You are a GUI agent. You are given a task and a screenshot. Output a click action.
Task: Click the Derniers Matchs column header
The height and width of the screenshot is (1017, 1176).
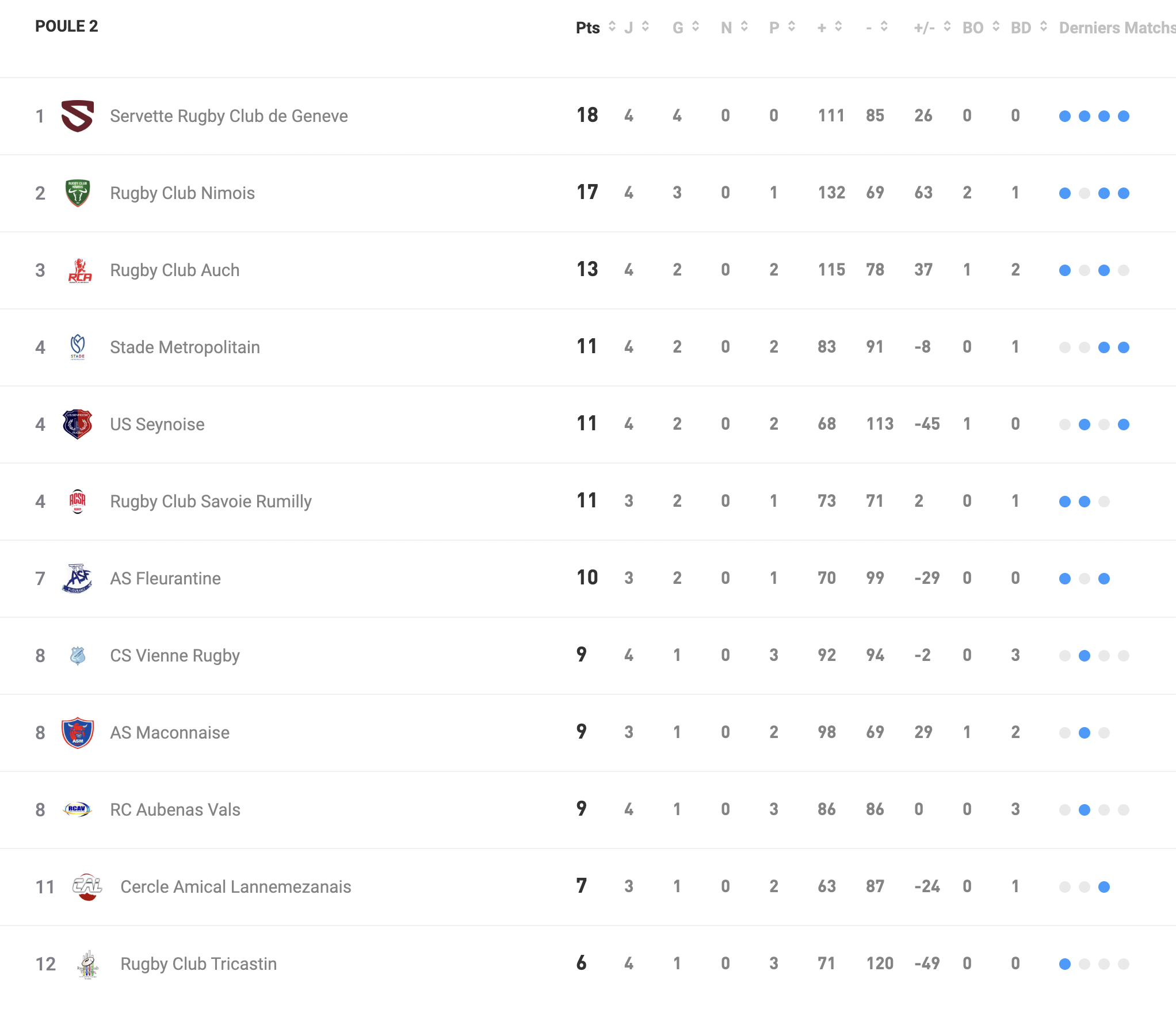coord(1116,27)
